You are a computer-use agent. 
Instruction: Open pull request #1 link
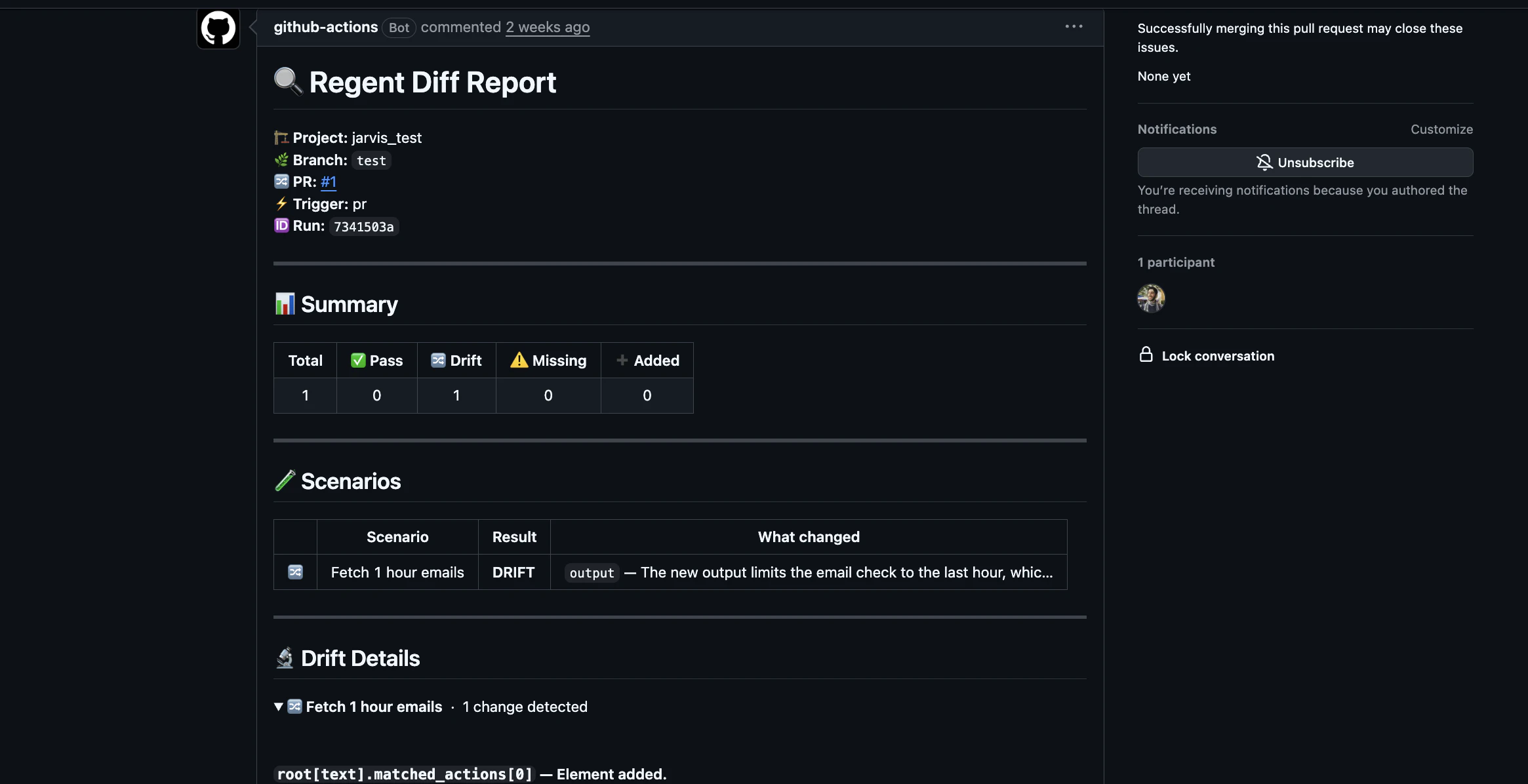pos(329,182)
